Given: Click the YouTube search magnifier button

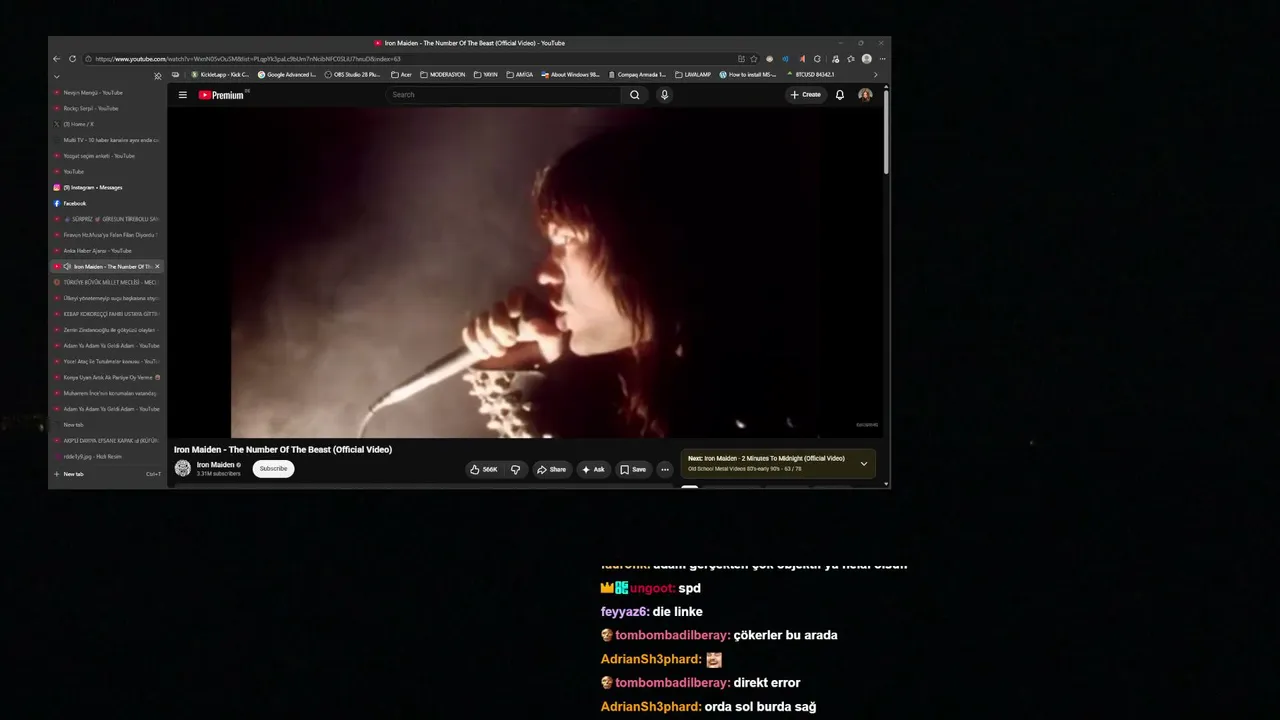Looking at the screenshot, I should 634,95.
